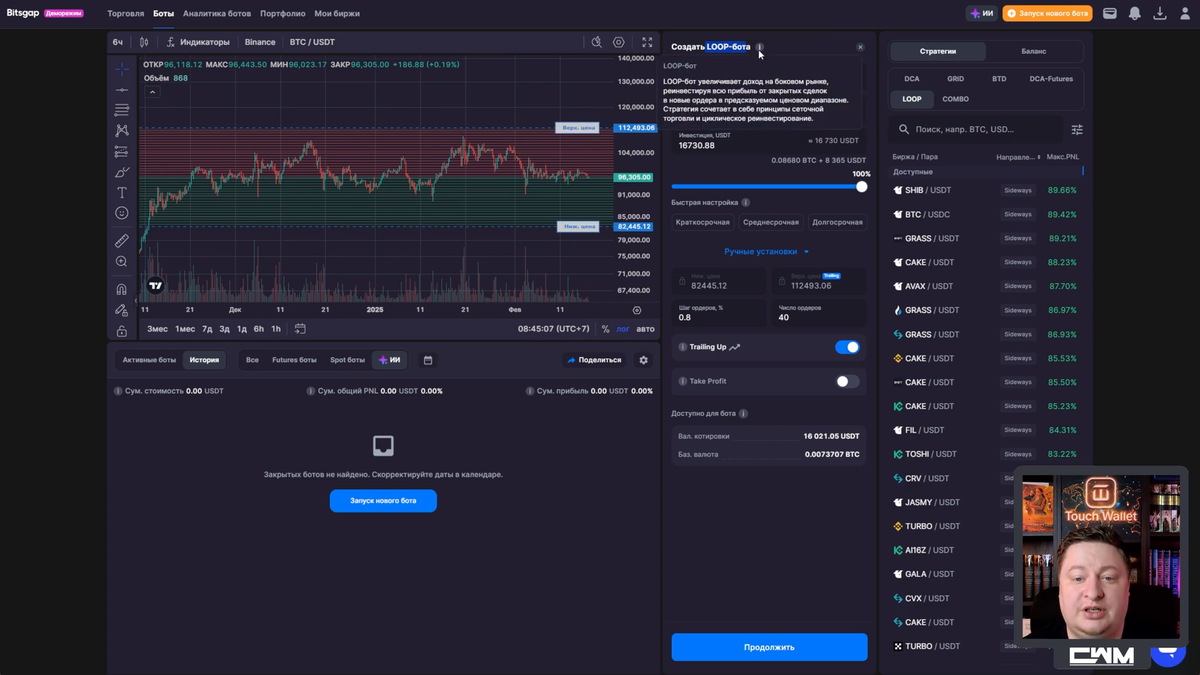Viewport: 1200px width, 675px height.
Task: Open the wallet card icon in header
Action: click(x=1110, y=13)
